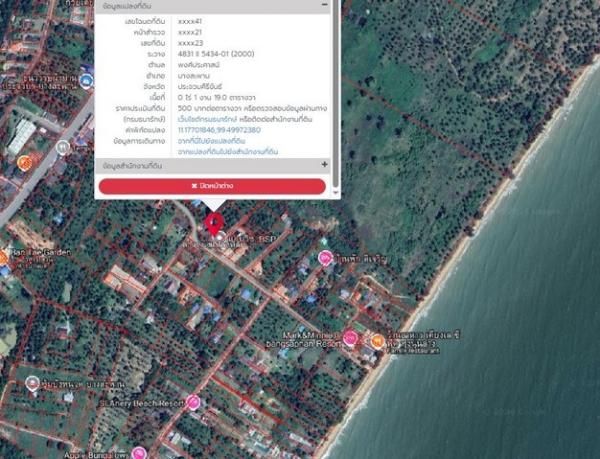The height and width of the screenshot is (459, 600).
Task: Click the grey restaurant marker beside the main road
Action: coord(63,147)
